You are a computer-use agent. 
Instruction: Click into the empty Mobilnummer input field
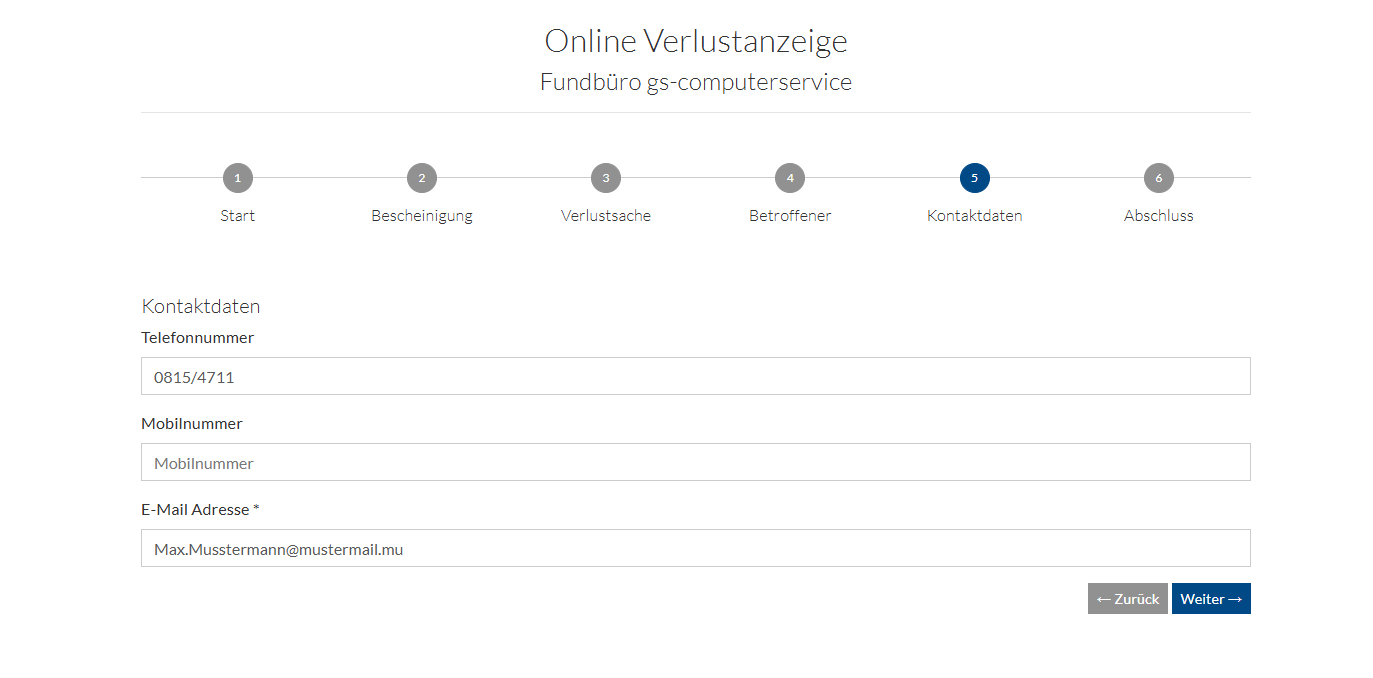tap(695, 463)
